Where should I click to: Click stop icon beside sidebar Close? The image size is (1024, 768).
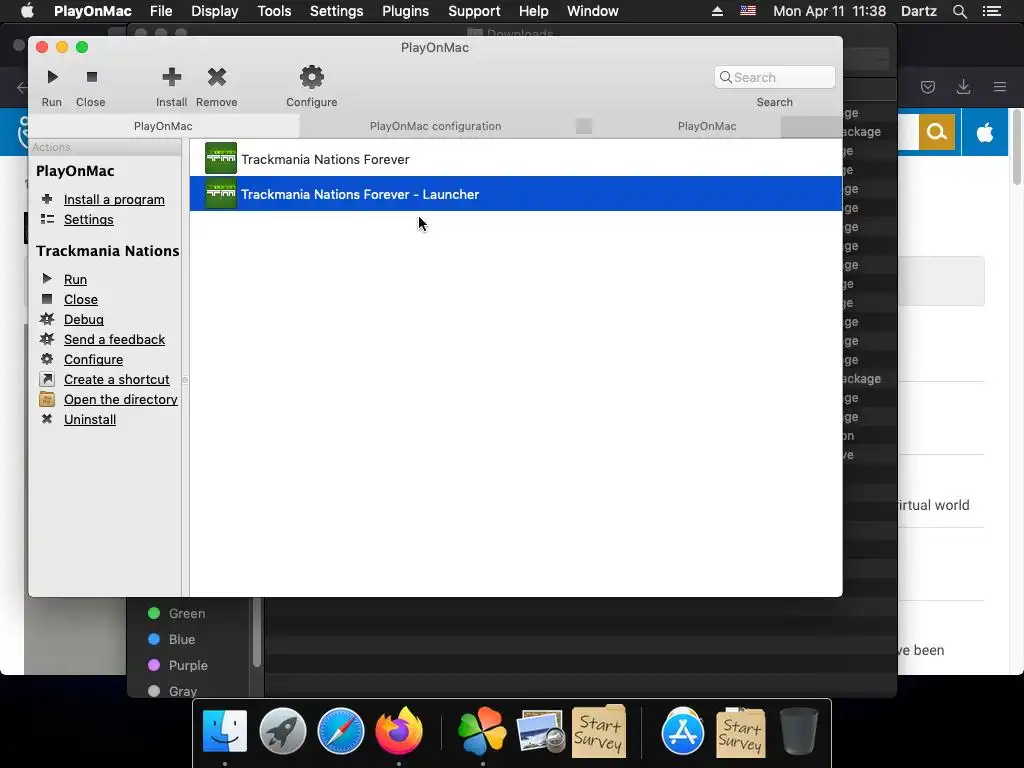47,298
